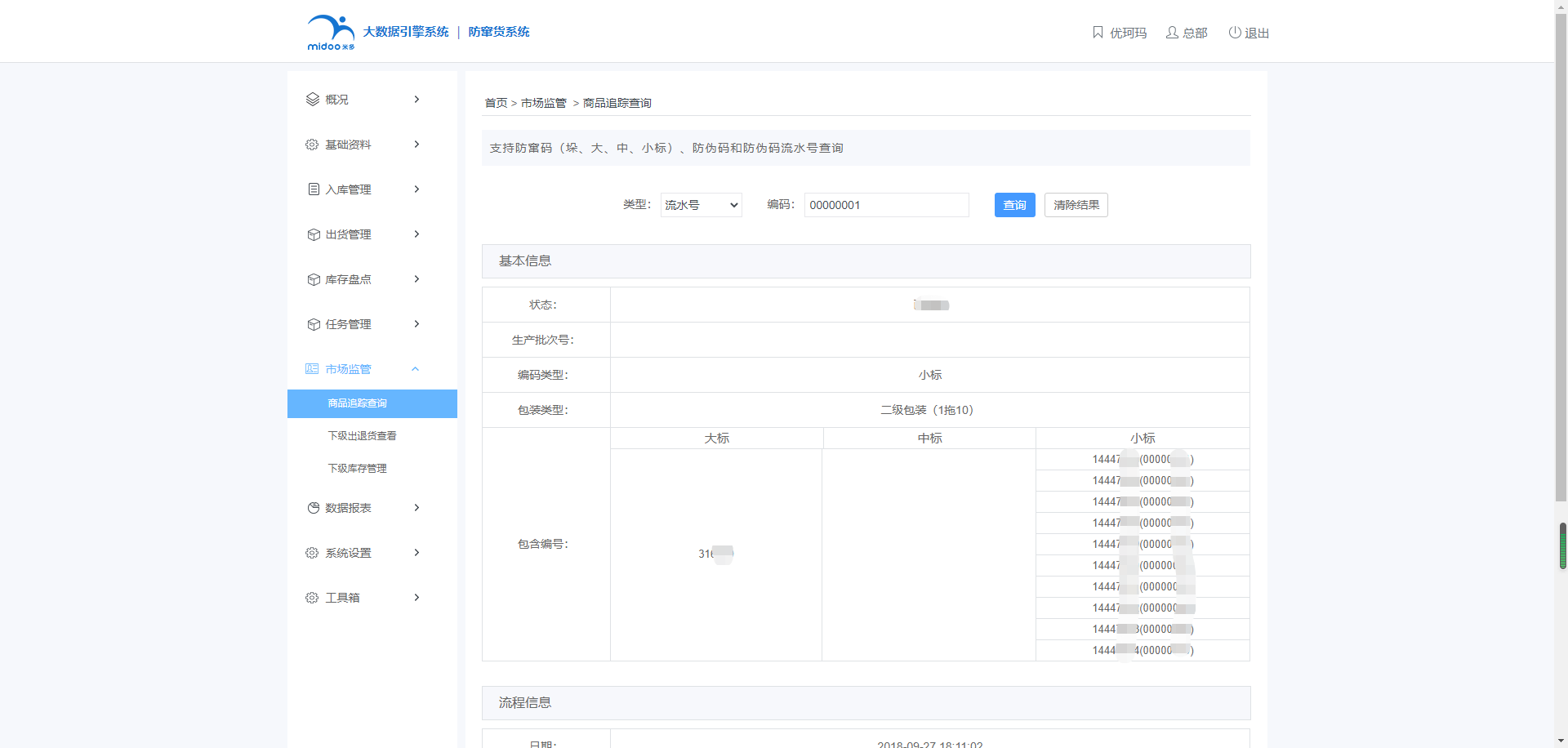Open the 类型 dropdown showing 流水号

point(701,205)
